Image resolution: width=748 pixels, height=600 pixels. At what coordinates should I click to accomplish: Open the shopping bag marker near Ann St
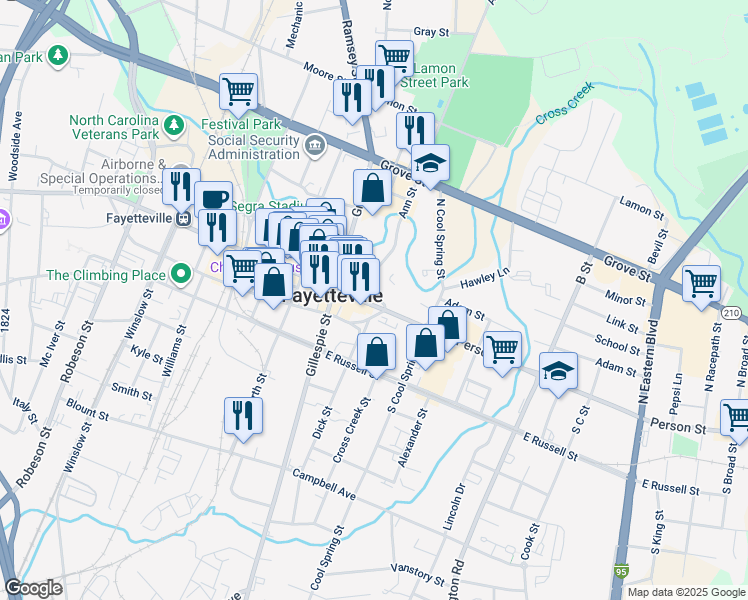coord(372,187)
